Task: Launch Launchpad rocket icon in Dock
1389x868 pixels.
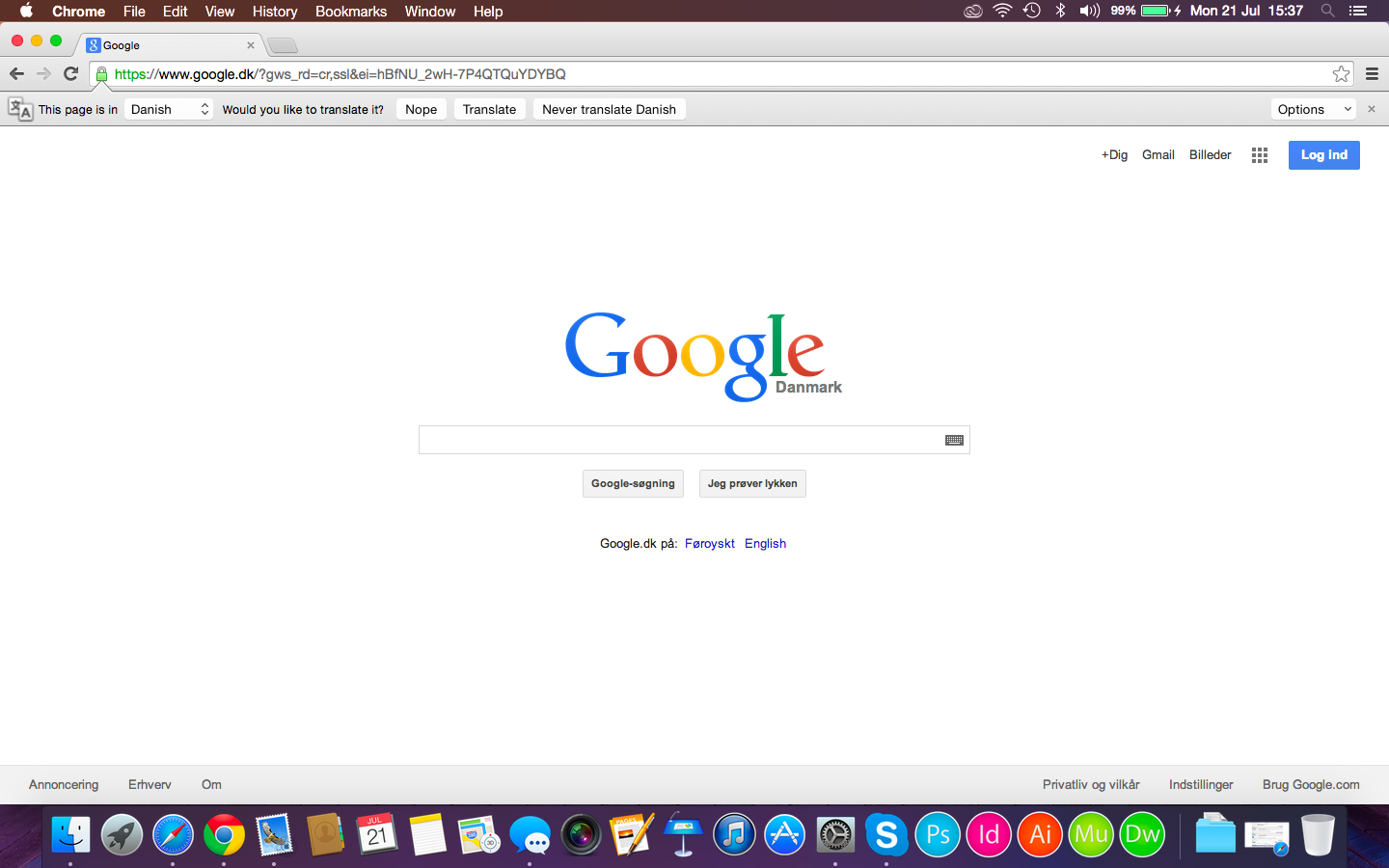Action: pyautogui.click(x=122, y=834)
